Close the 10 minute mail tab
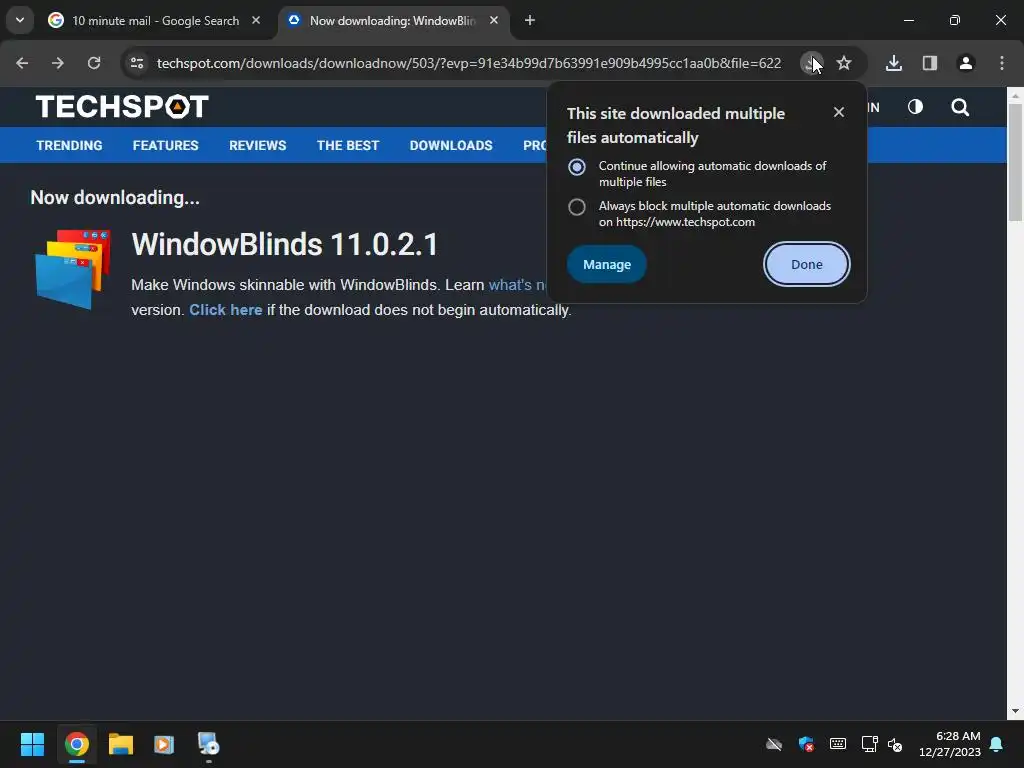This screenshot has width=1024, height=768. pyautogui.click(x=256, y=20)
